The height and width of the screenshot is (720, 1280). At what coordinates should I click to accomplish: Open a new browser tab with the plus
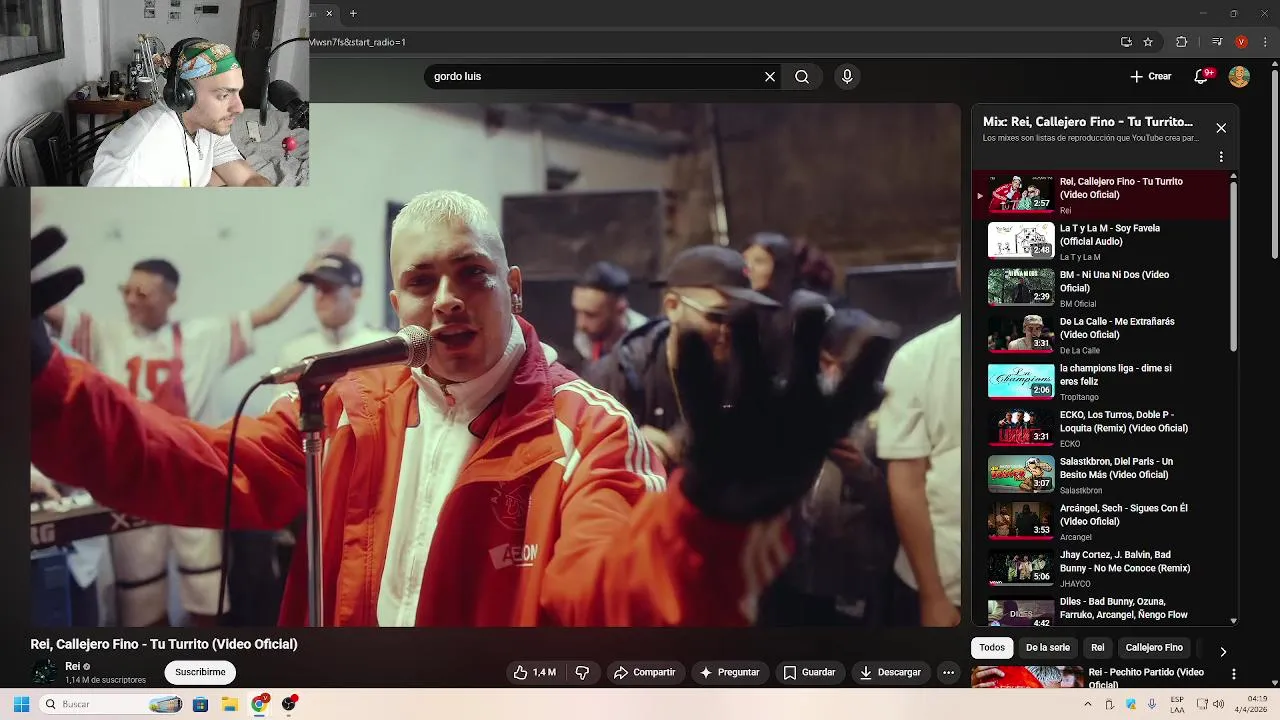pyautogui.click(x=353, y=13)
